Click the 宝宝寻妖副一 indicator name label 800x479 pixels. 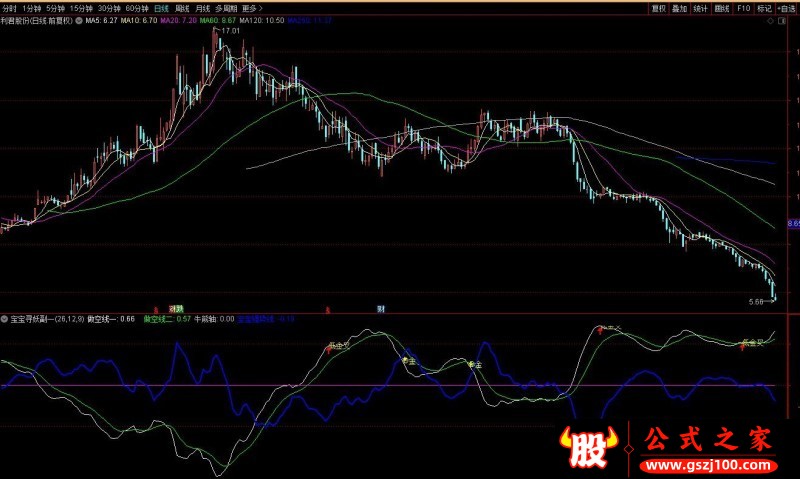pyautogui.click(x=34, y=318)
